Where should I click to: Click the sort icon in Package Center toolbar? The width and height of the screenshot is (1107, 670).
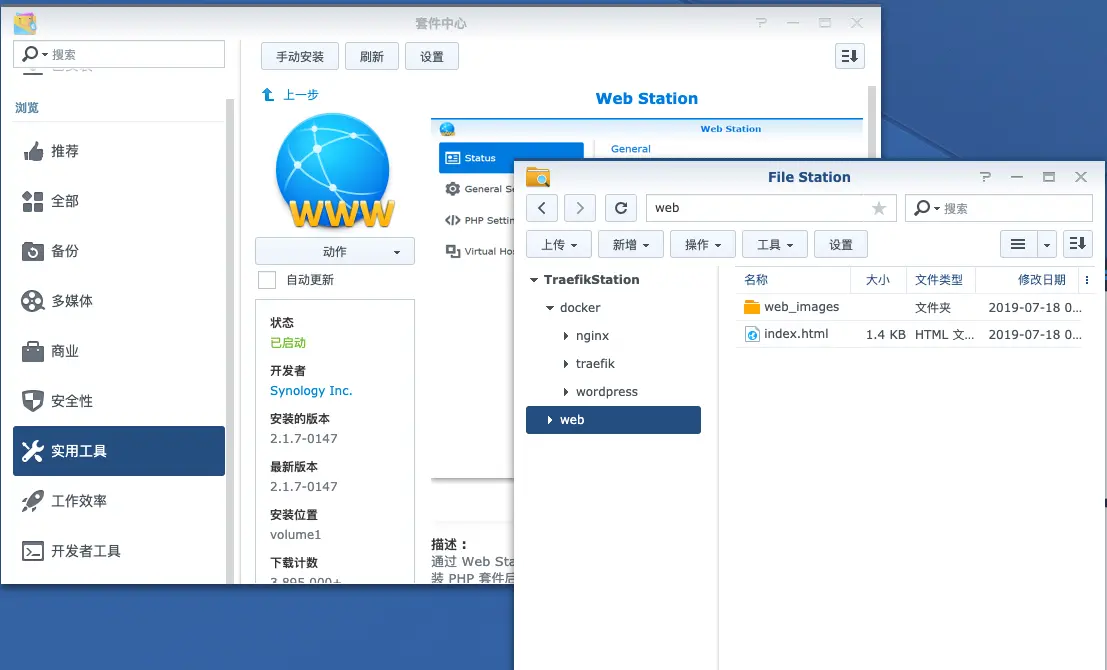tap(849, 56)
